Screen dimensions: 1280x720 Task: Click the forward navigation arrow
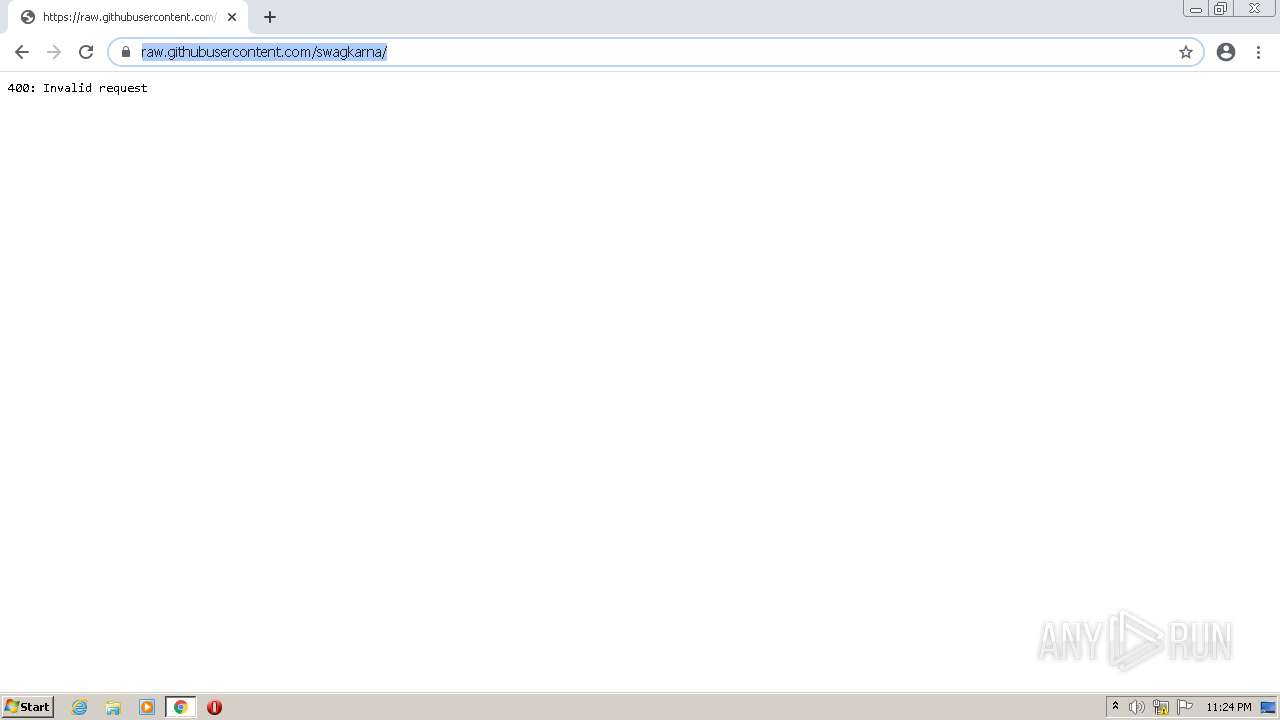[54, 52]
